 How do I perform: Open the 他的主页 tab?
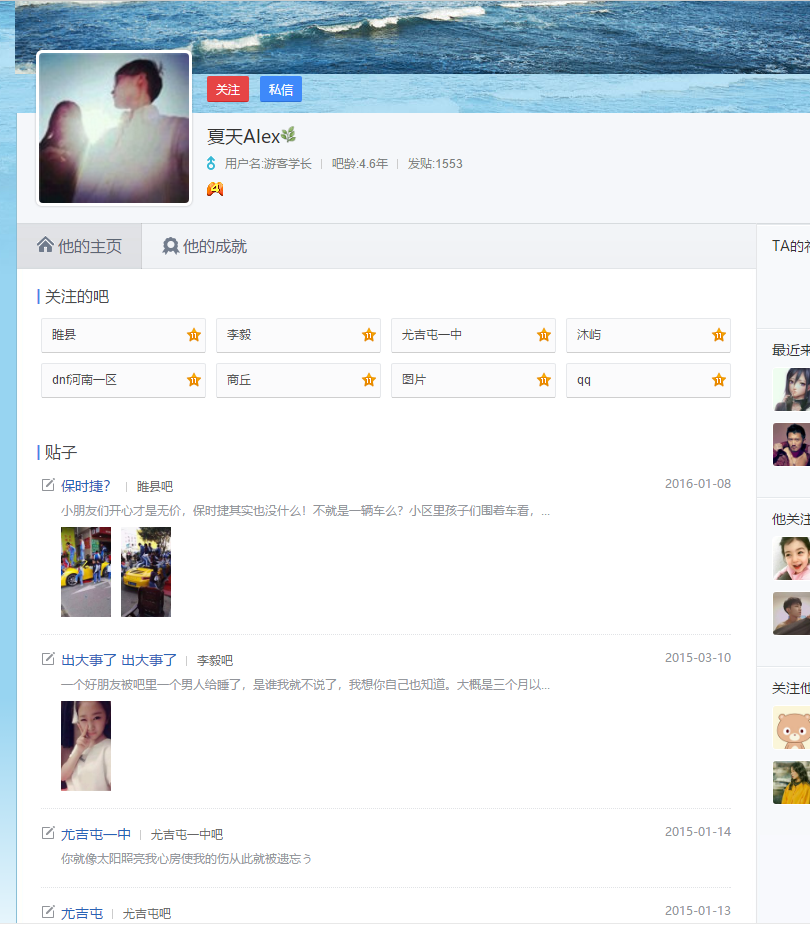point(79,246)
